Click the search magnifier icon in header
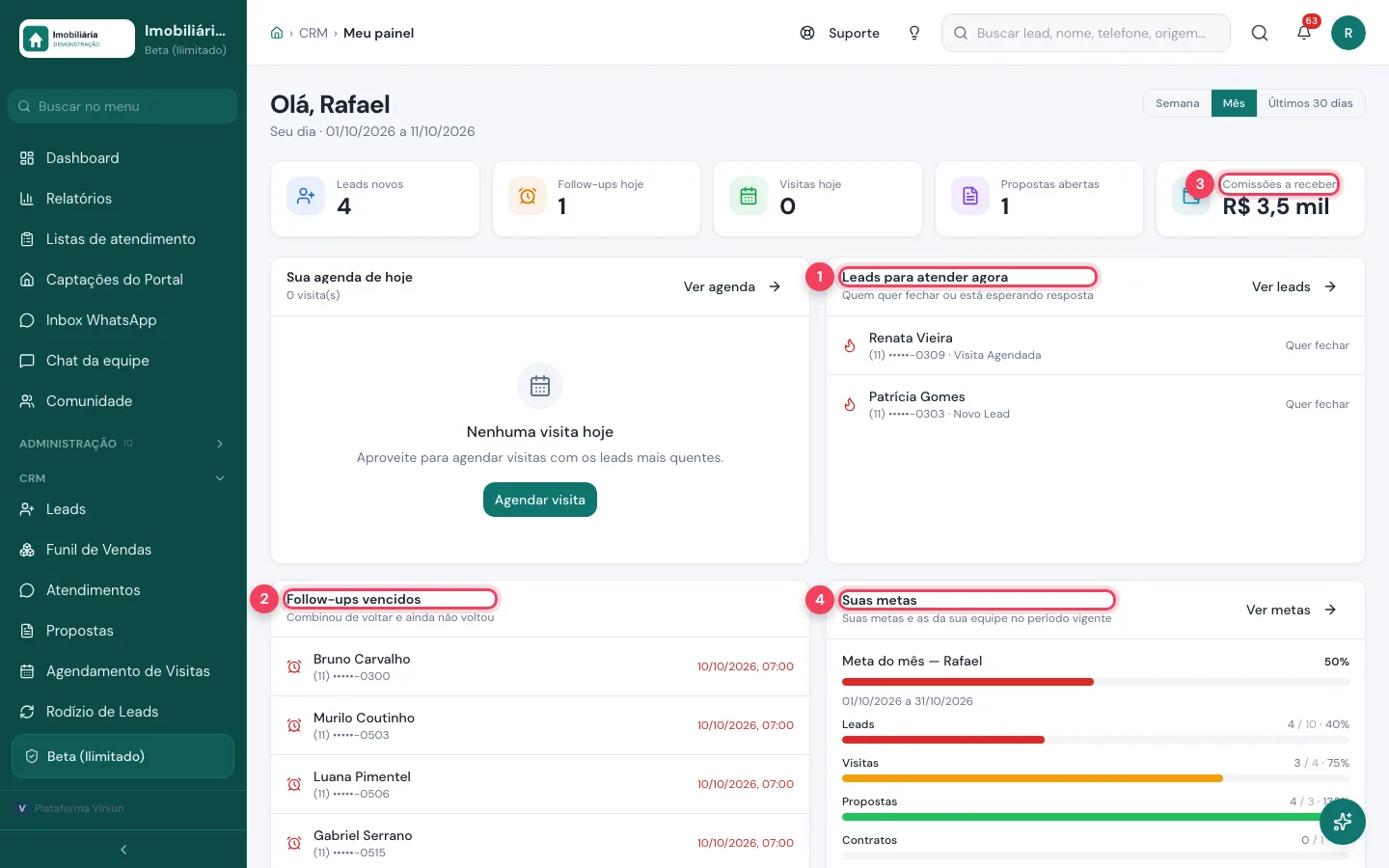This screenshot has height=868, width=1389. pyautogui.click(x=1260, y=33)
